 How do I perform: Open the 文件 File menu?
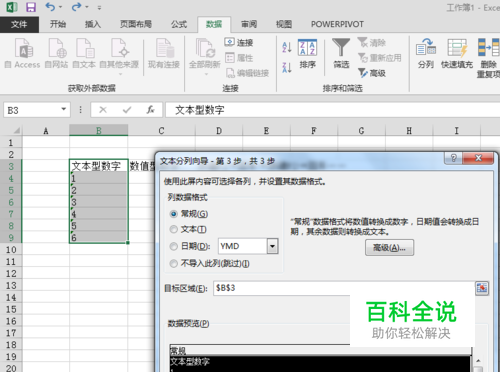[x=19, y=24]
